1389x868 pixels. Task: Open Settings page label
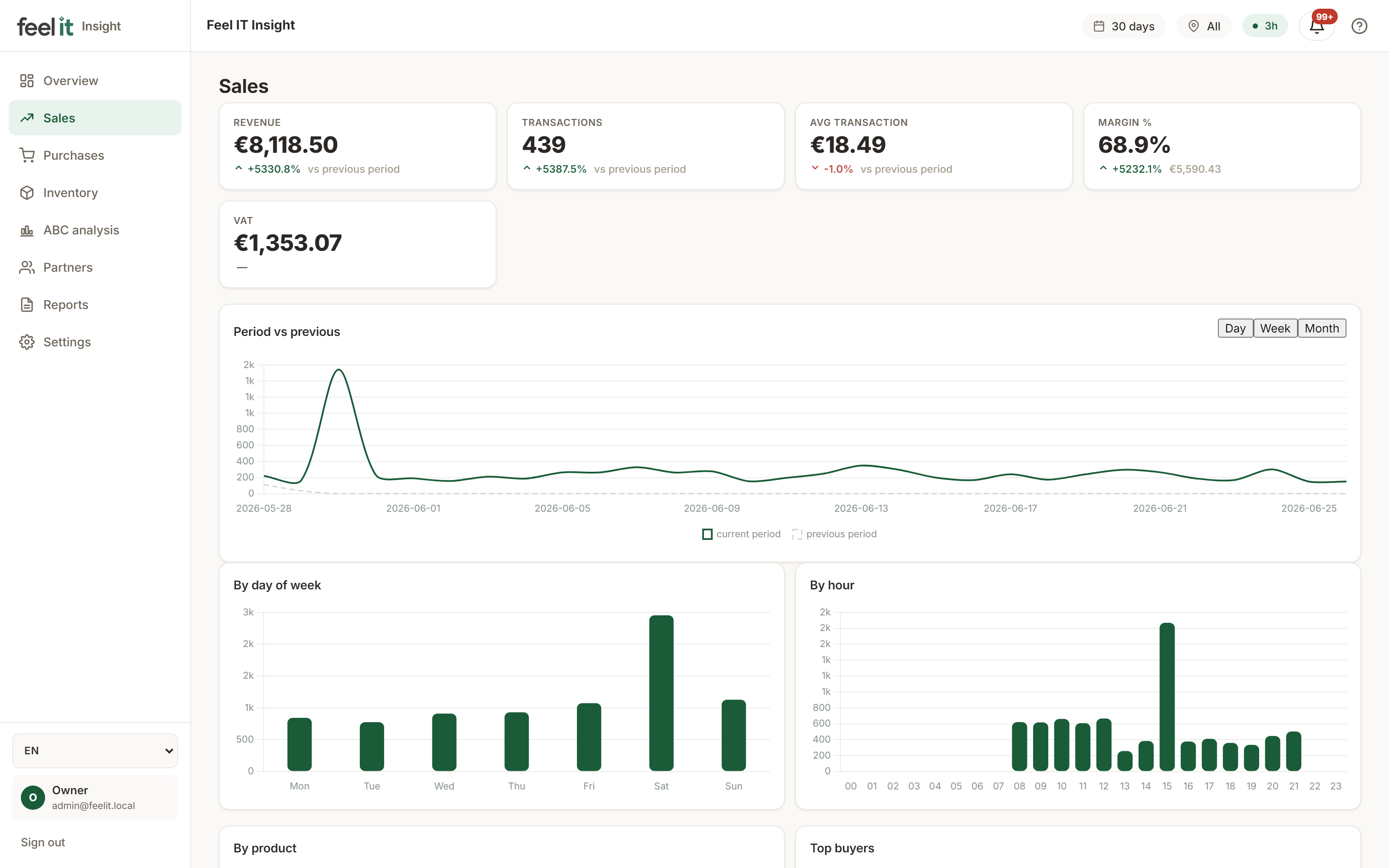[66, 342]
